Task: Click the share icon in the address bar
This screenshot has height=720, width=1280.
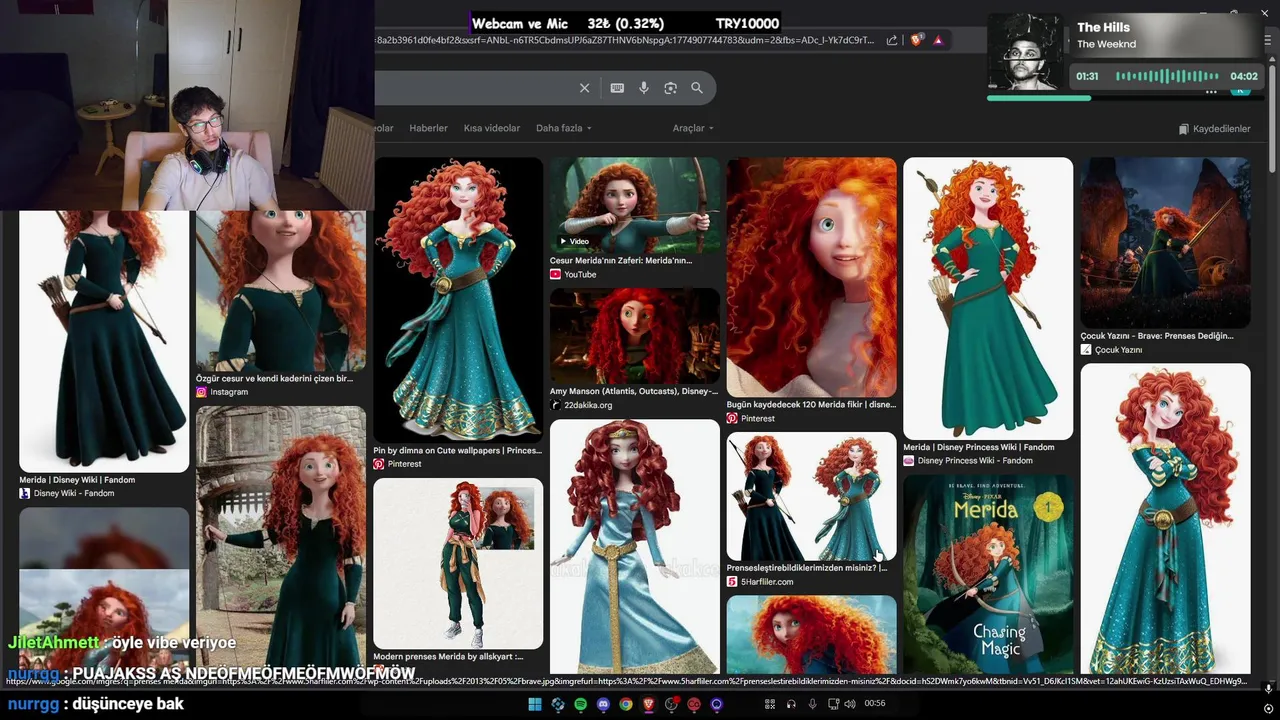Action: point(892,40)
